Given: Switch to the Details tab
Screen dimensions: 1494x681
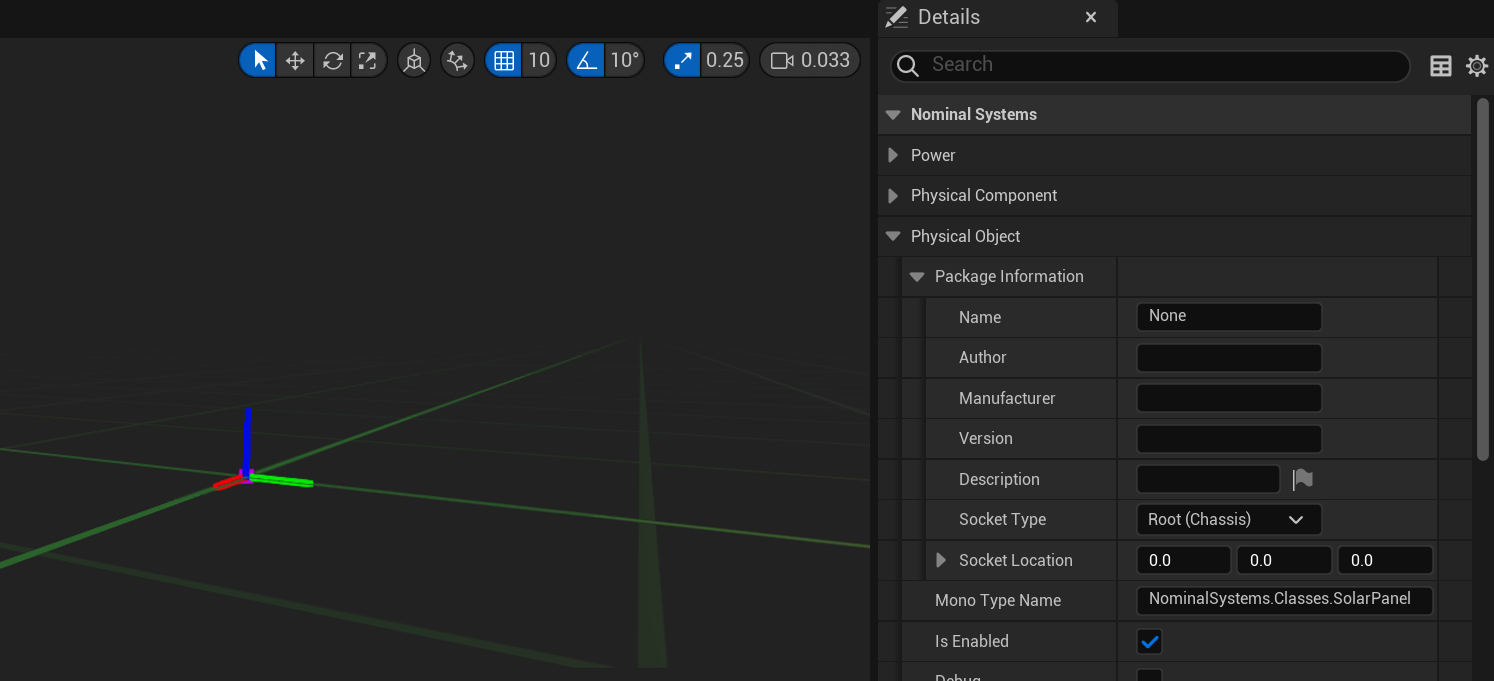Looking at the screenshot, I should tap(948, 17).
